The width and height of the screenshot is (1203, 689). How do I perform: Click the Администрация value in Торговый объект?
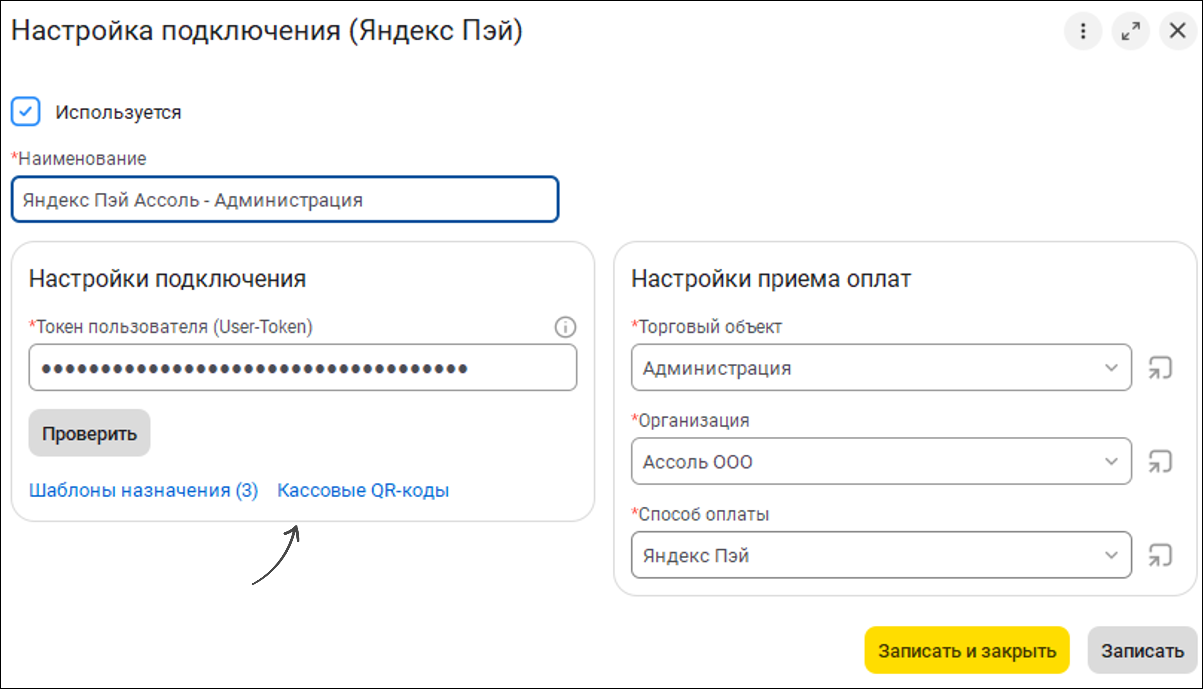[717, 368]
